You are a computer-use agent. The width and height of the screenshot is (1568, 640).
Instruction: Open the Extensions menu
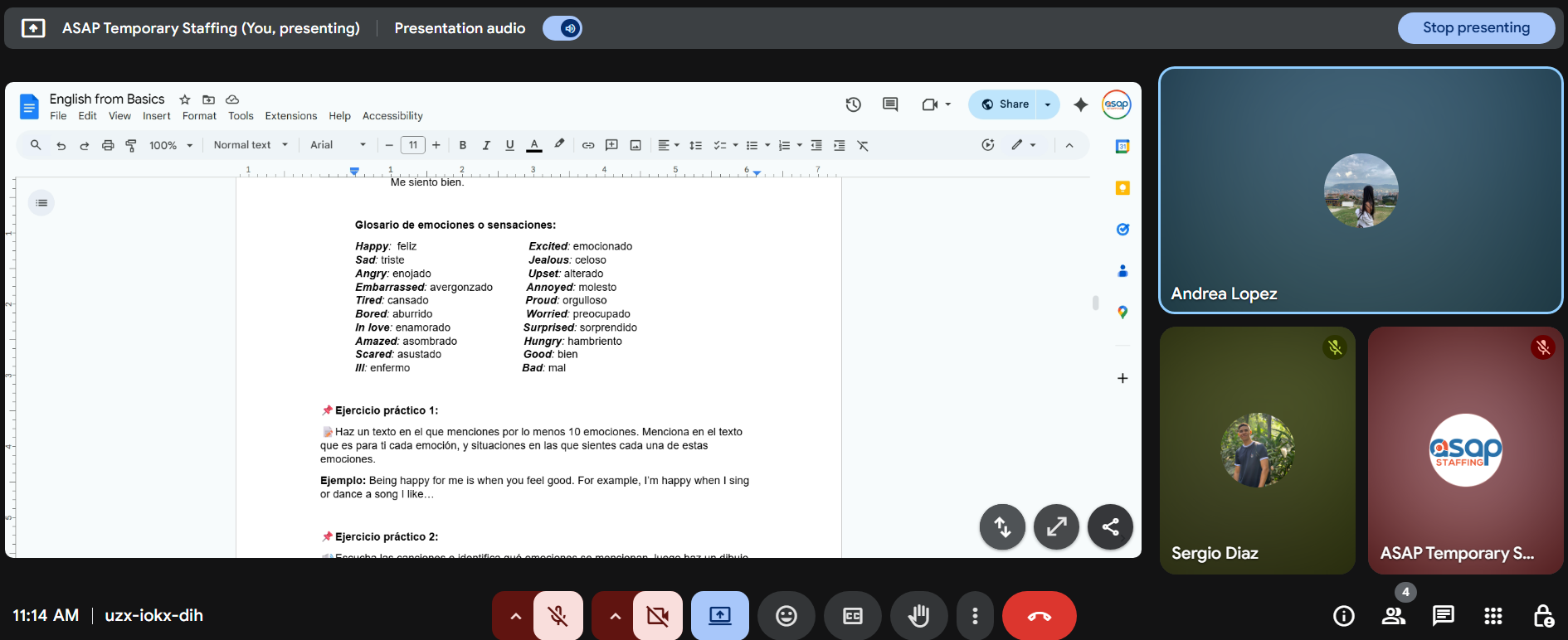point(290,116)
